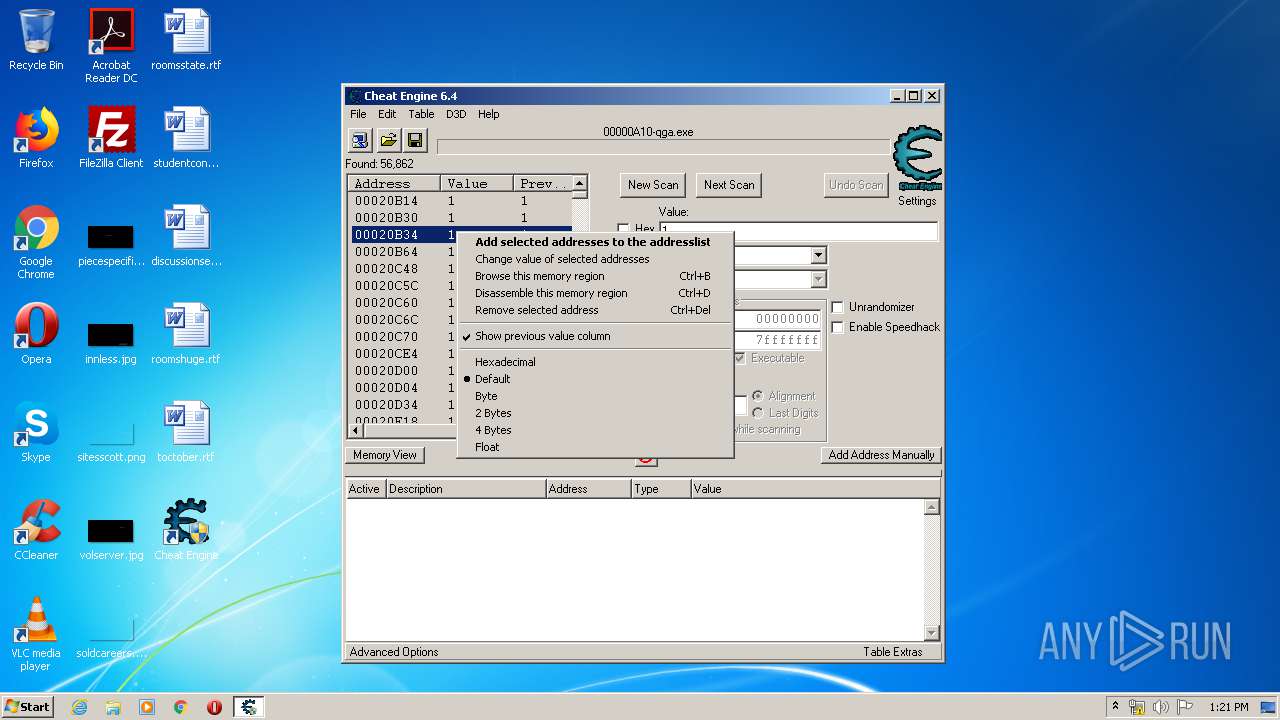Choose Disassemble this memory region
This screenshot has width=1280, height=720.
click(595, 293)
